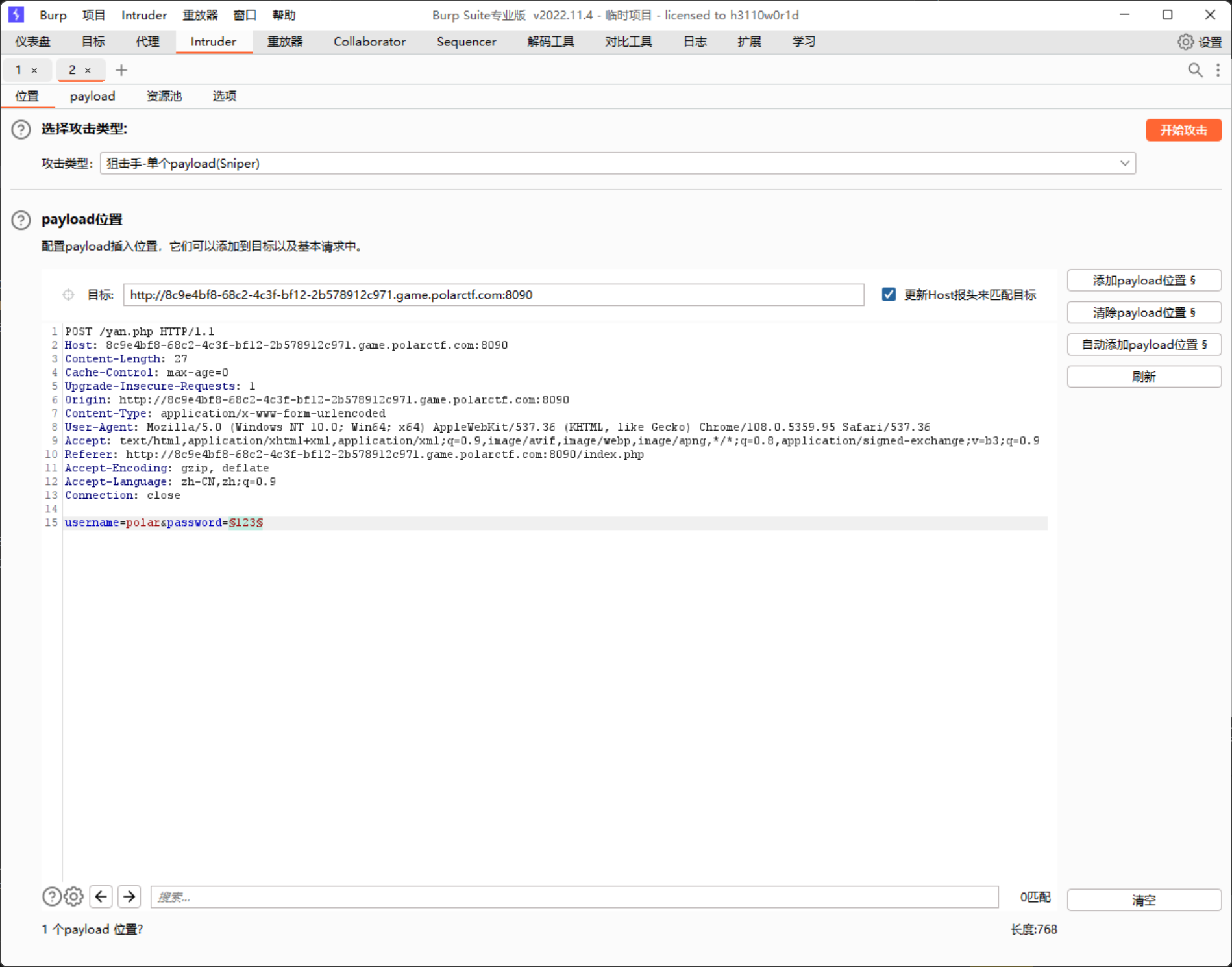The width and height of the screenshot is (1232, 967).
Task: Switch to the payload sub-tab
Action: coord(92,97)
